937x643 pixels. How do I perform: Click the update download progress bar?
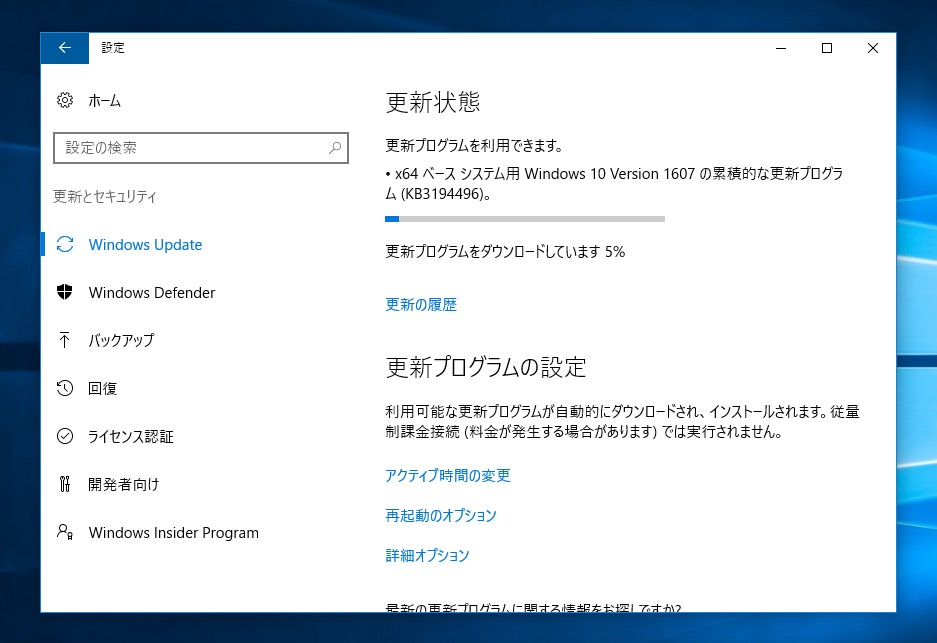(525, 219)
